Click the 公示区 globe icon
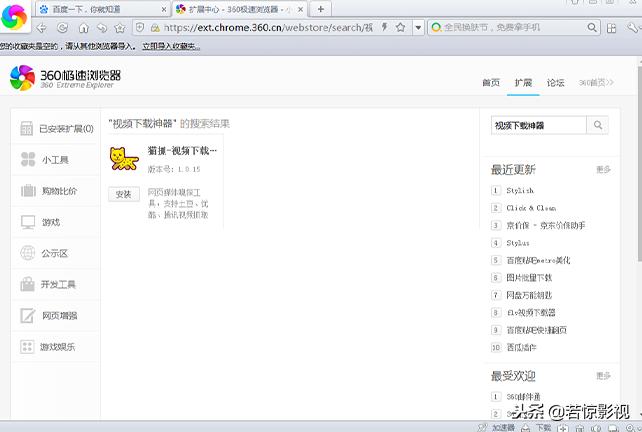The image size is (642, 432). [x=27, y=253]
